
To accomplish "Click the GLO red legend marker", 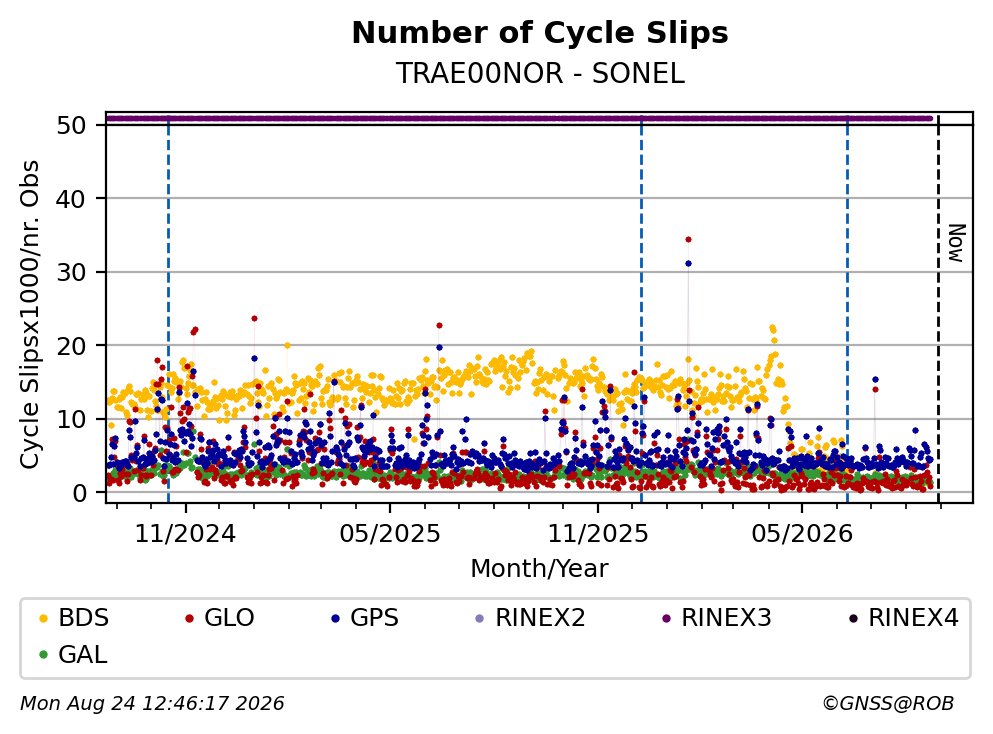I will [189, 618].
